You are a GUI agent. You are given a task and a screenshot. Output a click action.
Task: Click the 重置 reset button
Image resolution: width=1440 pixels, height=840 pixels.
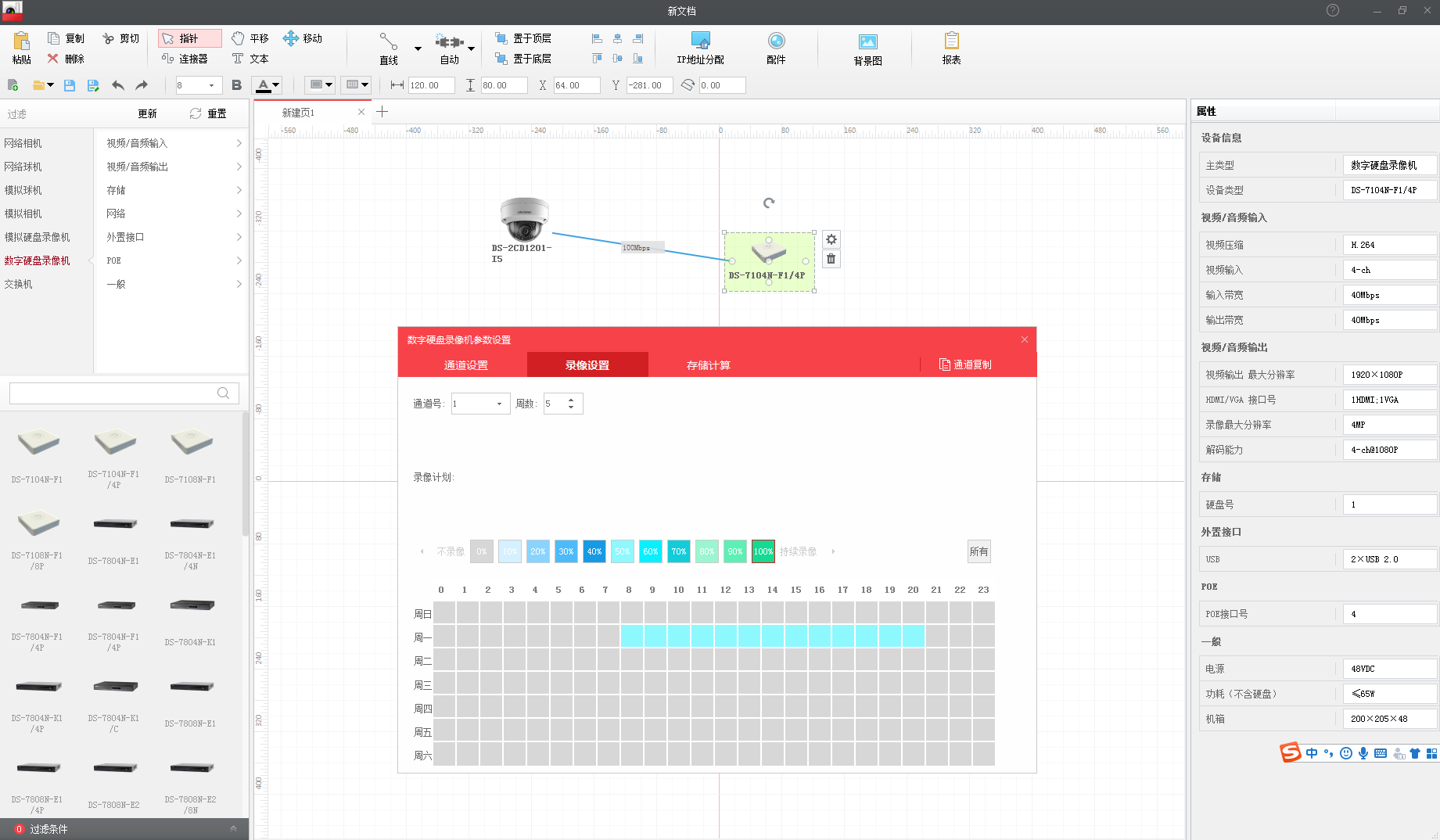[x=208, y=113]
